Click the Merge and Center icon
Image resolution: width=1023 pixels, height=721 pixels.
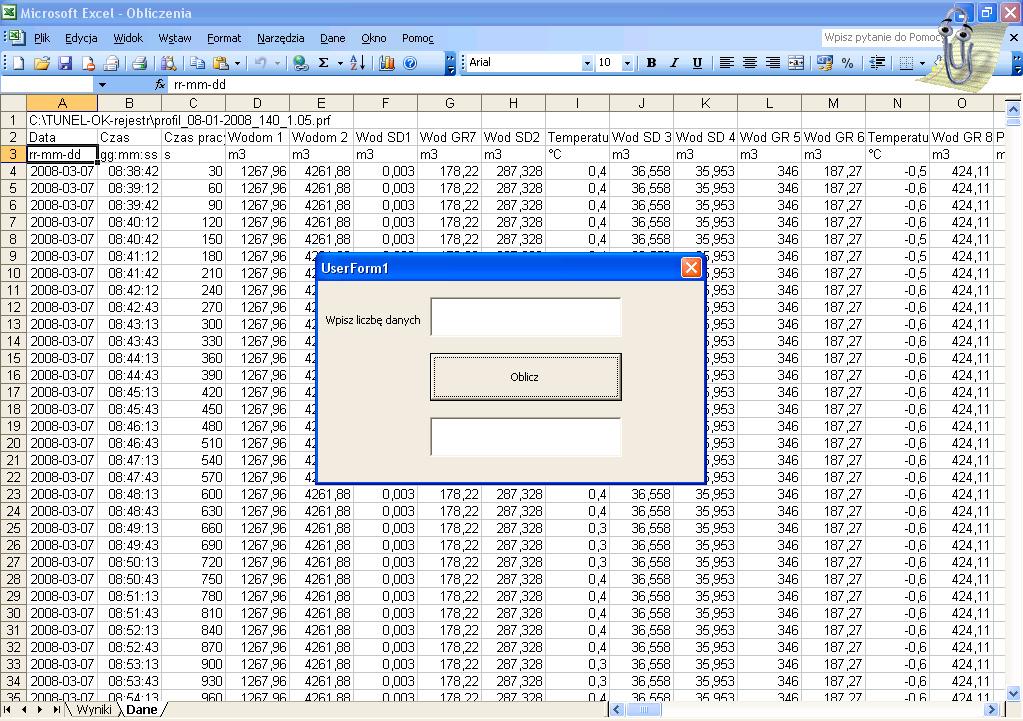point(796,63)
